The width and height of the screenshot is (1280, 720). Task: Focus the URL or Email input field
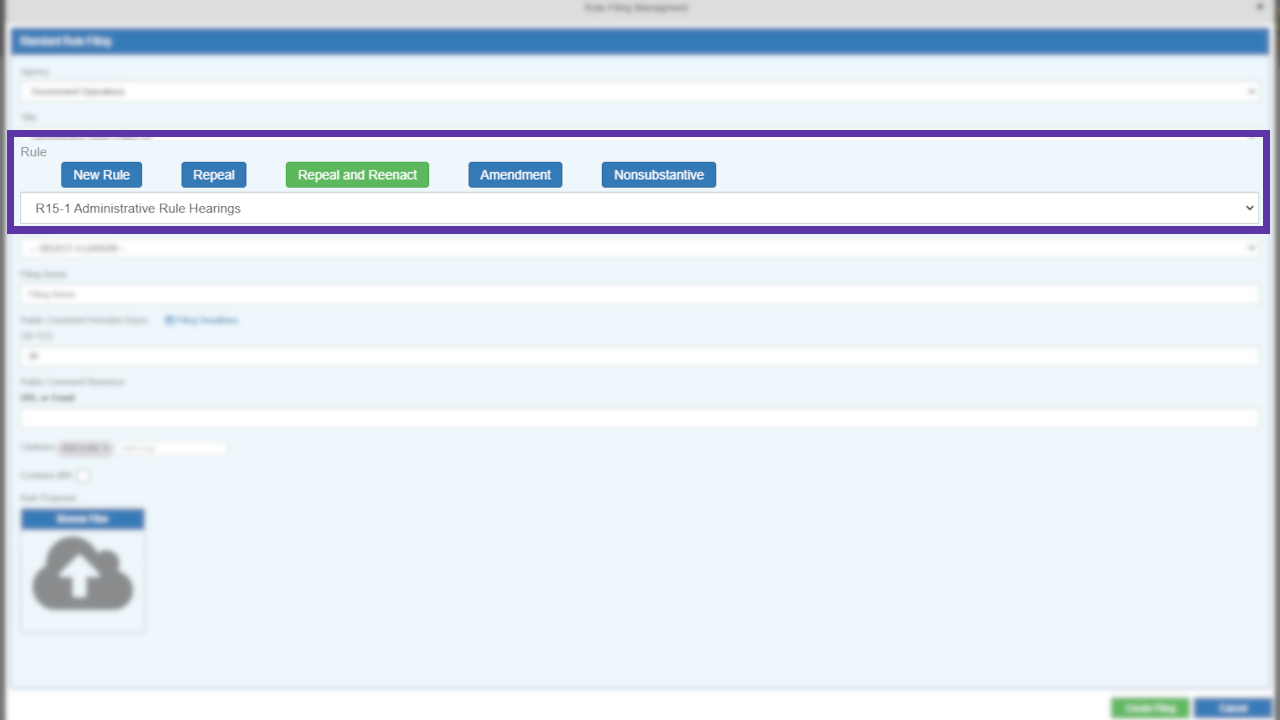click(639, 418)
